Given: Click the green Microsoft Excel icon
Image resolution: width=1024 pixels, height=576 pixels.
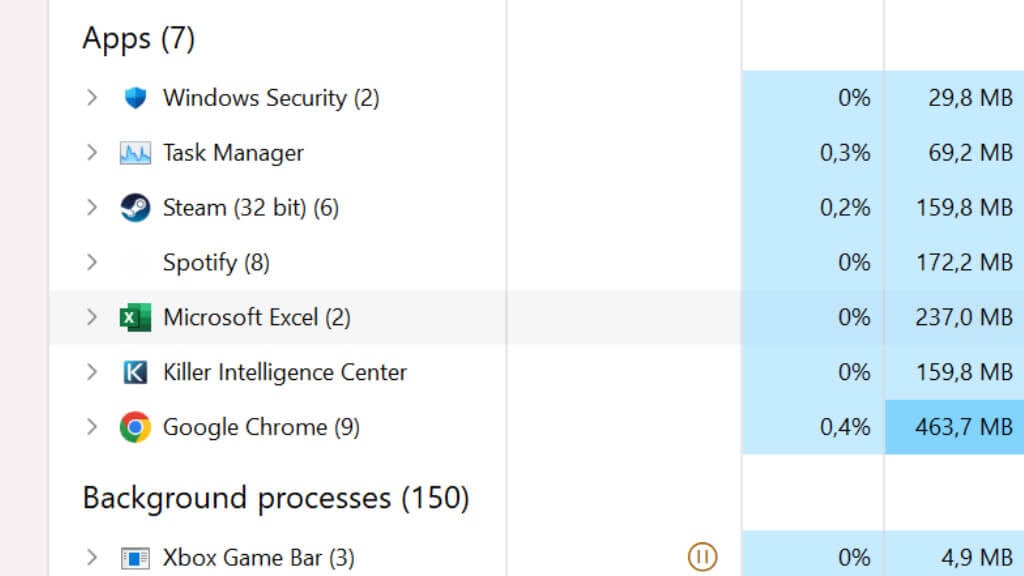Looking at the screenshot, I should [135, 318].
